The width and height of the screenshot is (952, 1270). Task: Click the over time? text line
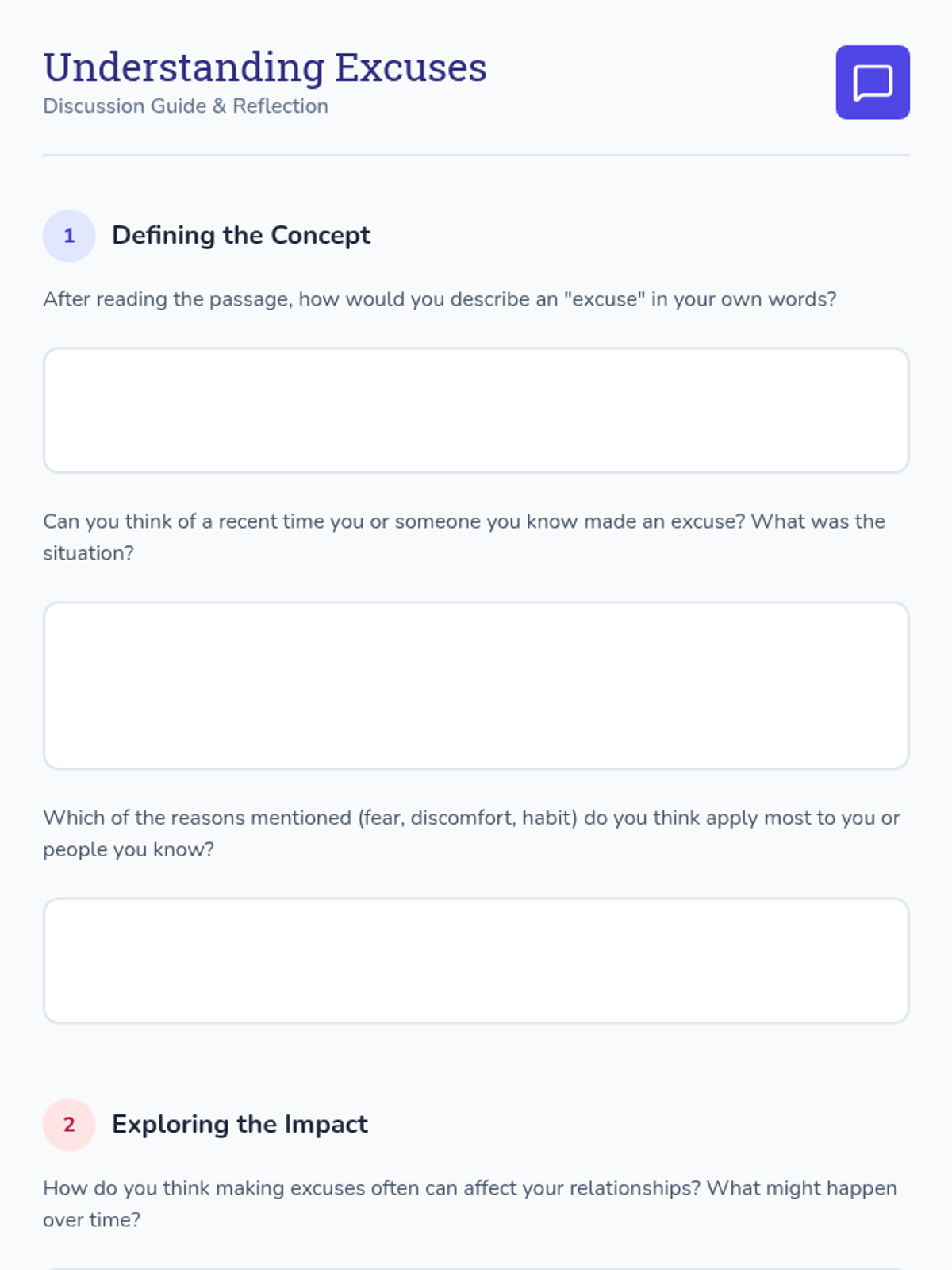[x=91, y=1220]
